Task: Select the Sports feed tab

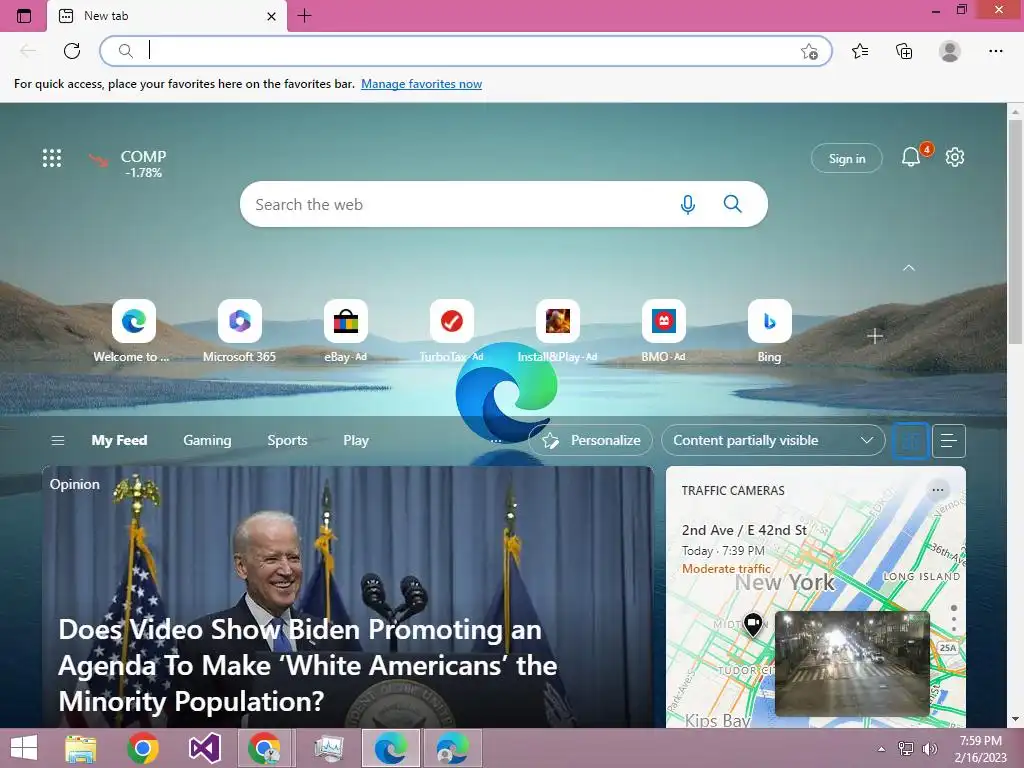Action: (287, 440)
